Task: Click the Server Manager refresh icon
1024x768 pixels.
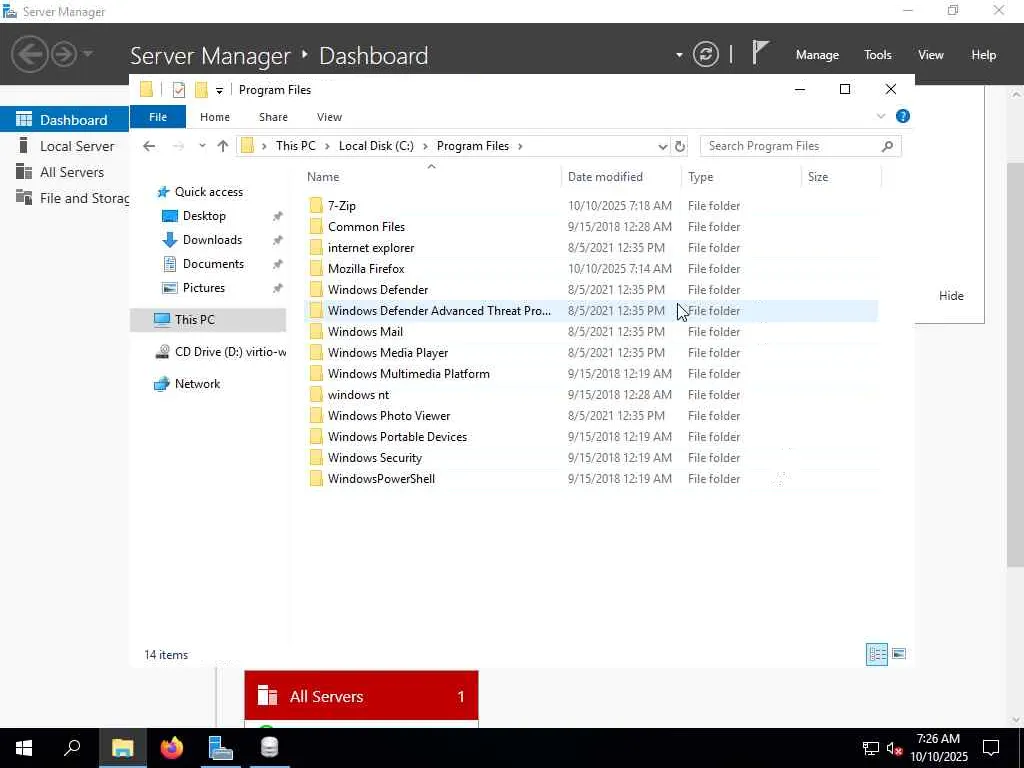Action: point(705,54)
